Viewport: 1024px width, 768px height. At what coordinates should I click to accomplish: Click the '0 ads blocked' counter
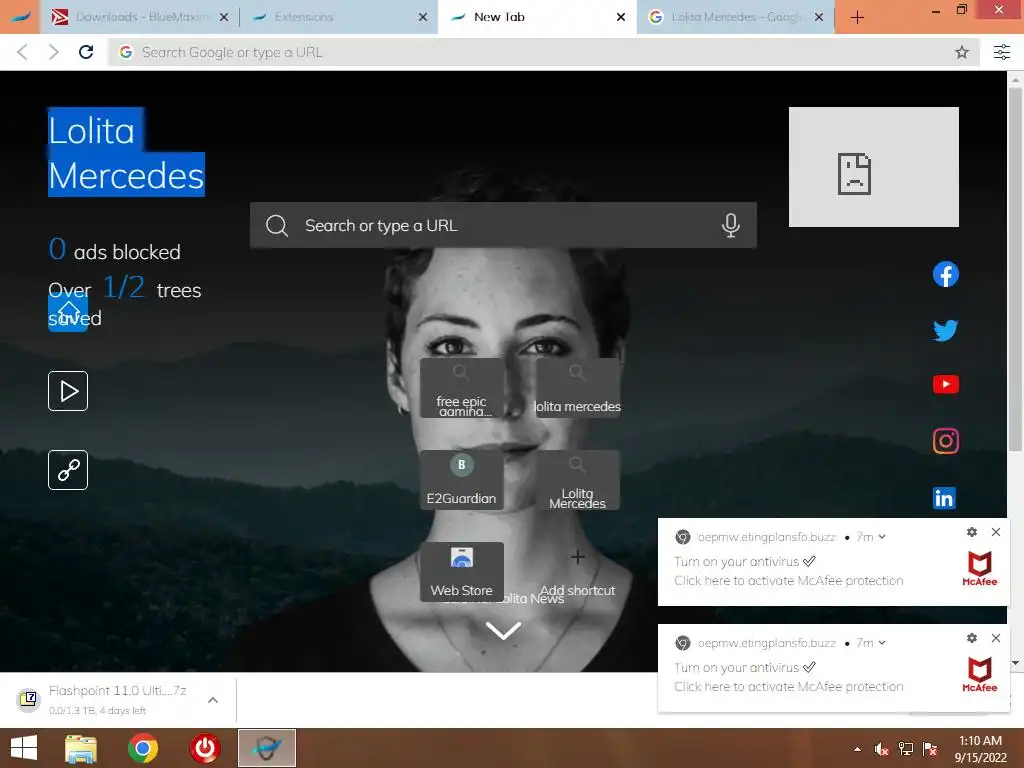[x=115, y=250]
